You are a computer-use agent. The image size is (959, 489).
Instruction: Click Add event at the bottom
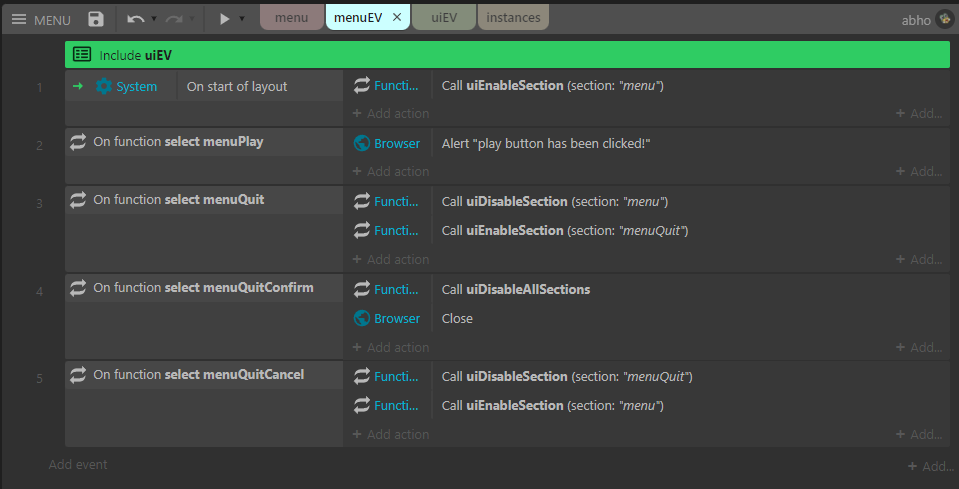pos(78,464)
